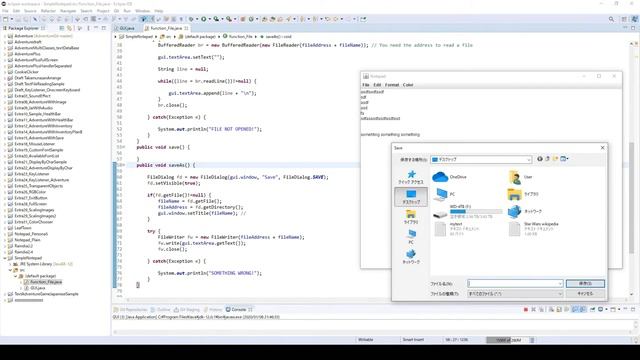Viewport: 640px width, 360px height.
Task: Close the Save dialog with X
Action: pos(602,148)
